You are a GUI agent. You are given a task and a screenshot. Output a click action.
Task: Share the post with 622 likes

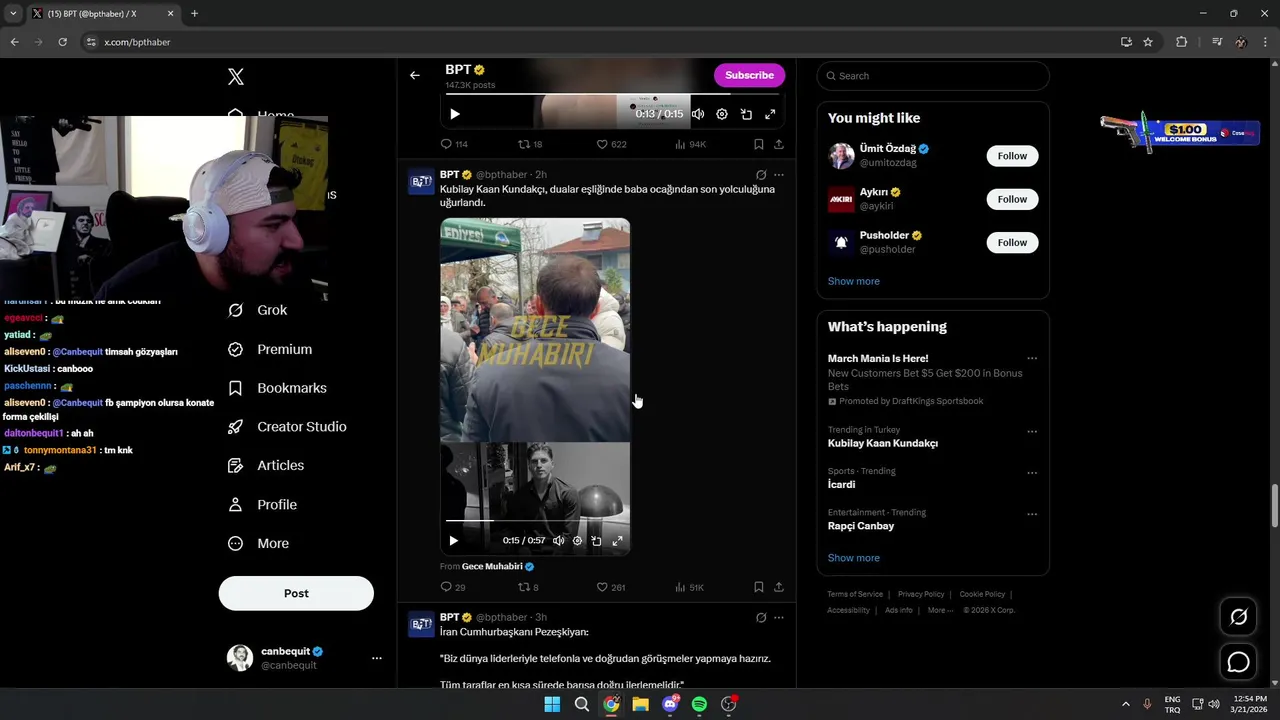[x=779, y=144]
